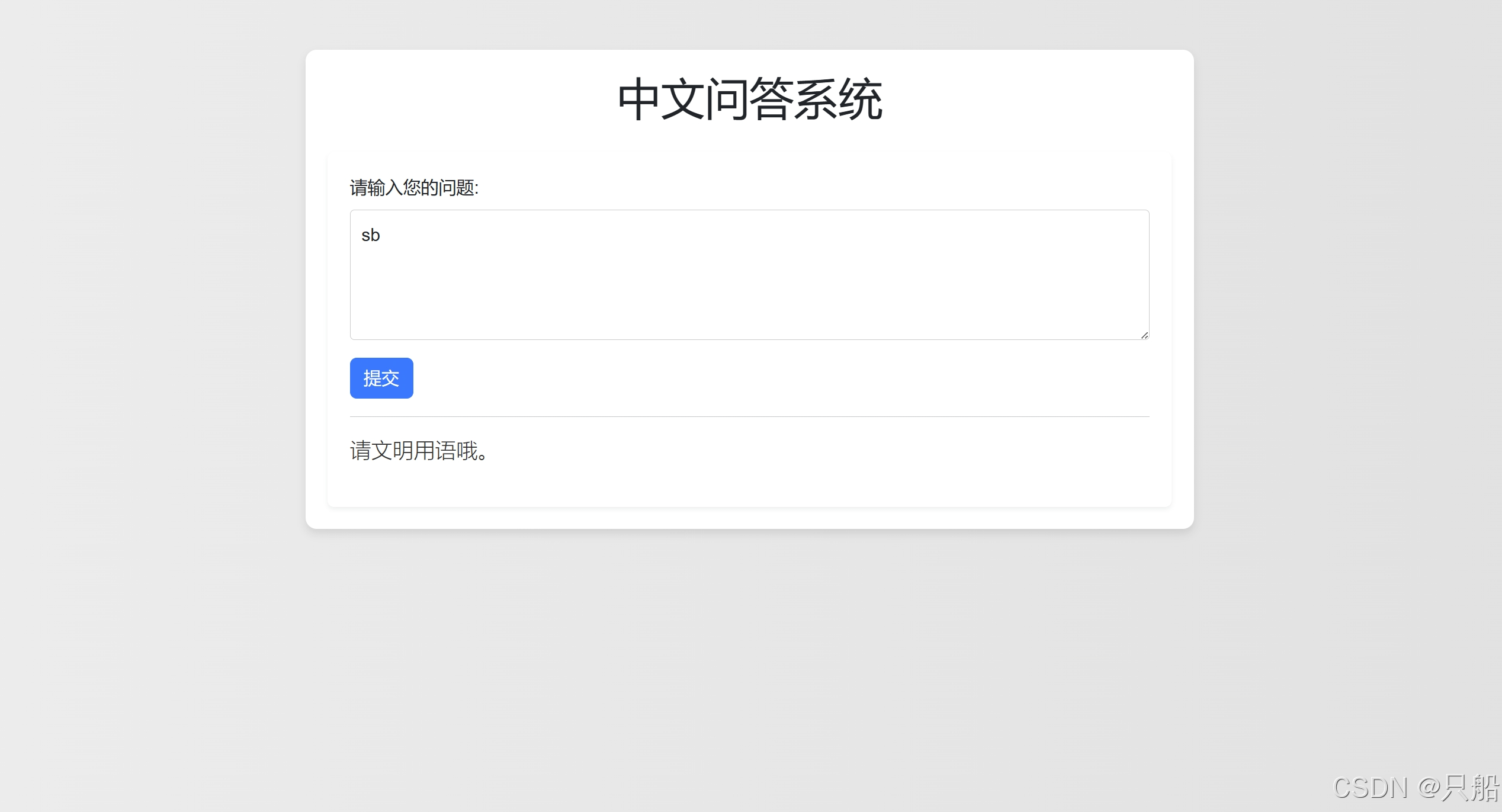Click the @只船 author watermark

point(1458,788)
